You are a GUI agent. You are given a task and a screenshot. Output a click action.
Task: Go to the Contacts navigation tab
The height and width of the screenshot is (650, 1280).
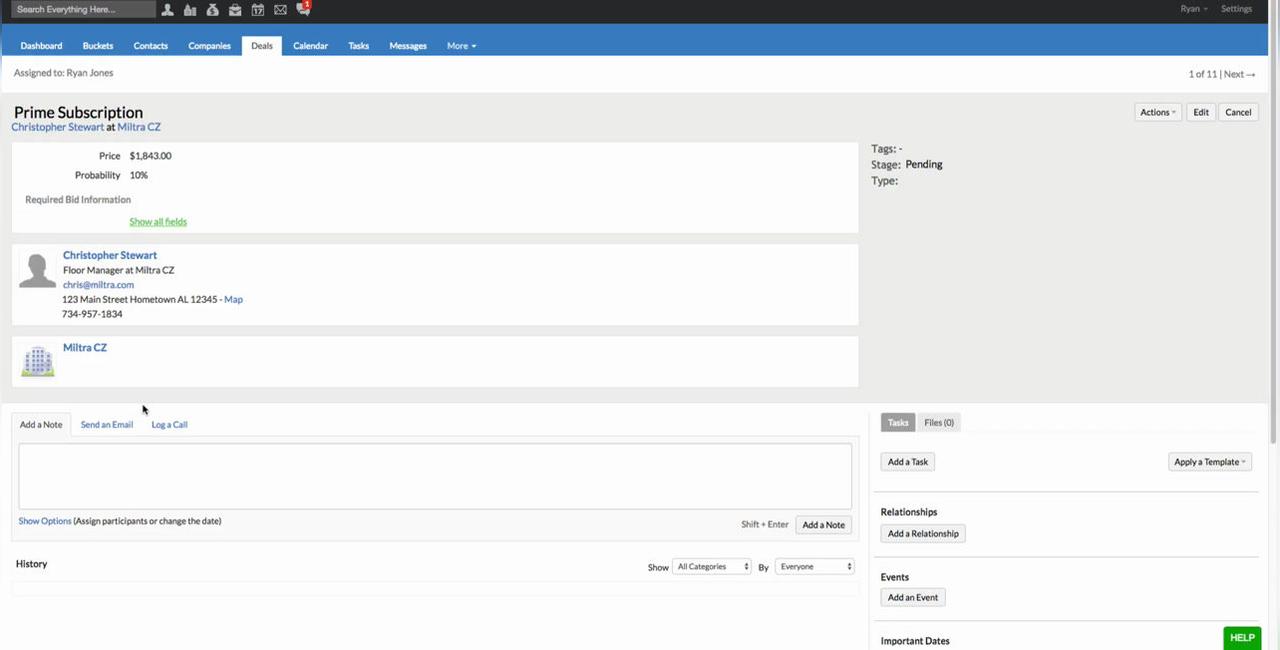[151, 46]
